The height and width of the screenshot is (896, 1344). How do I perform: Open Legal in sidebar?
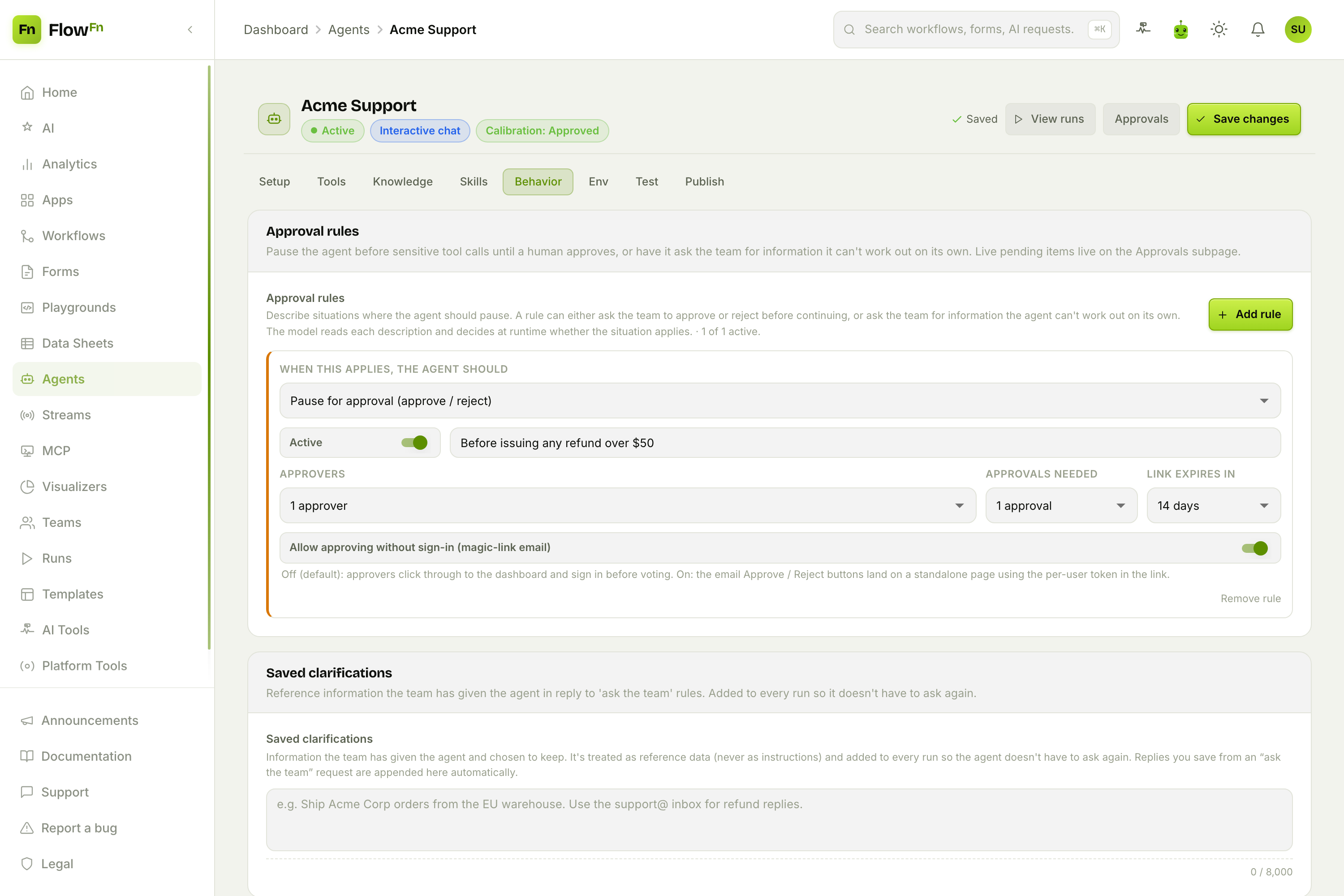107,863
